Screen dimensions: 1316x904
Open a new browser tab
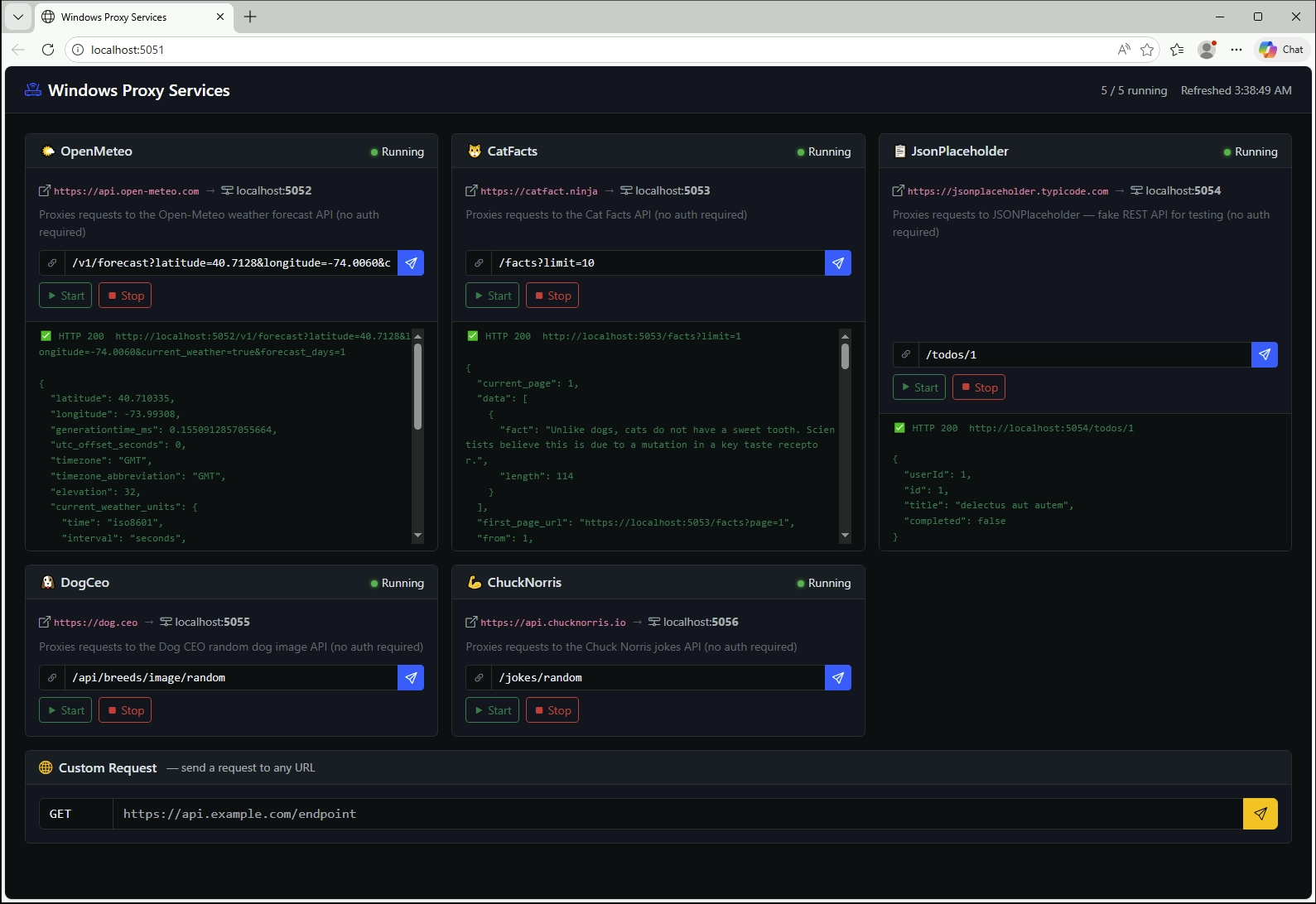(x=250, y=17)
